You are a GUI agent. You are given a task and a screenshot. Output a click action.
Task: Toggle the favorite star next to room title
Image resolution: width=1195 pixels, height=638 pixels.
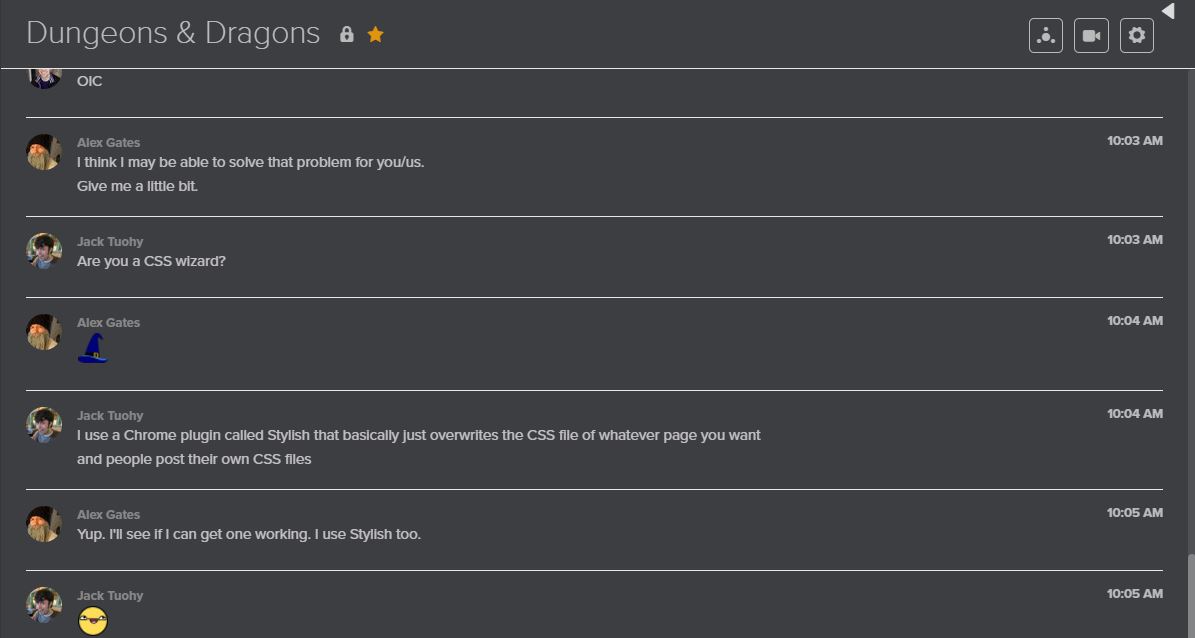tap(375, 34)
